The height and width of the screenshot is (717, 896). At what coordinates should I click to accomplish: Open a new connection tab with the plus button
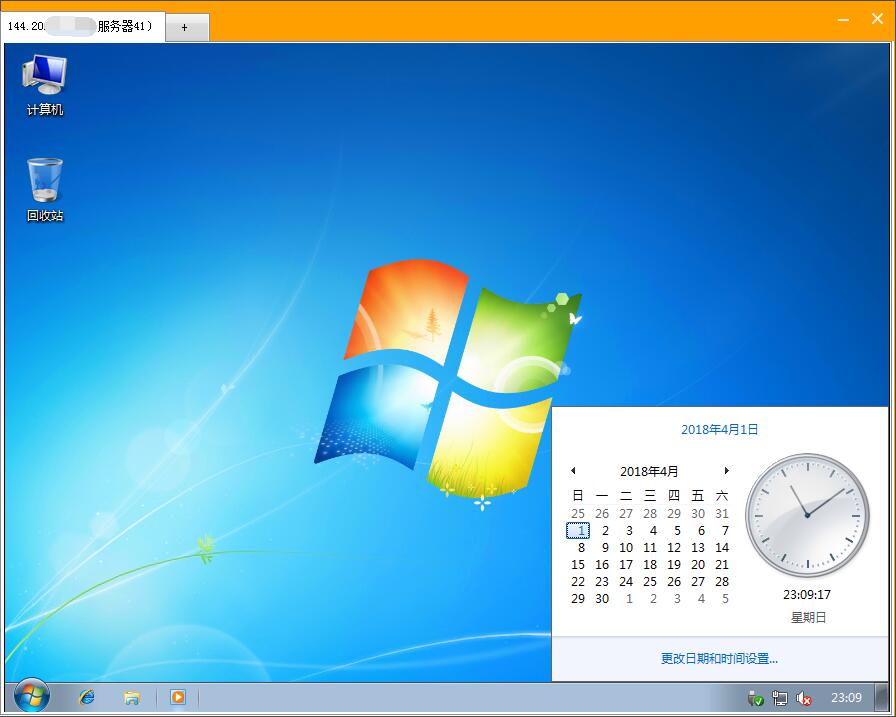186,27
